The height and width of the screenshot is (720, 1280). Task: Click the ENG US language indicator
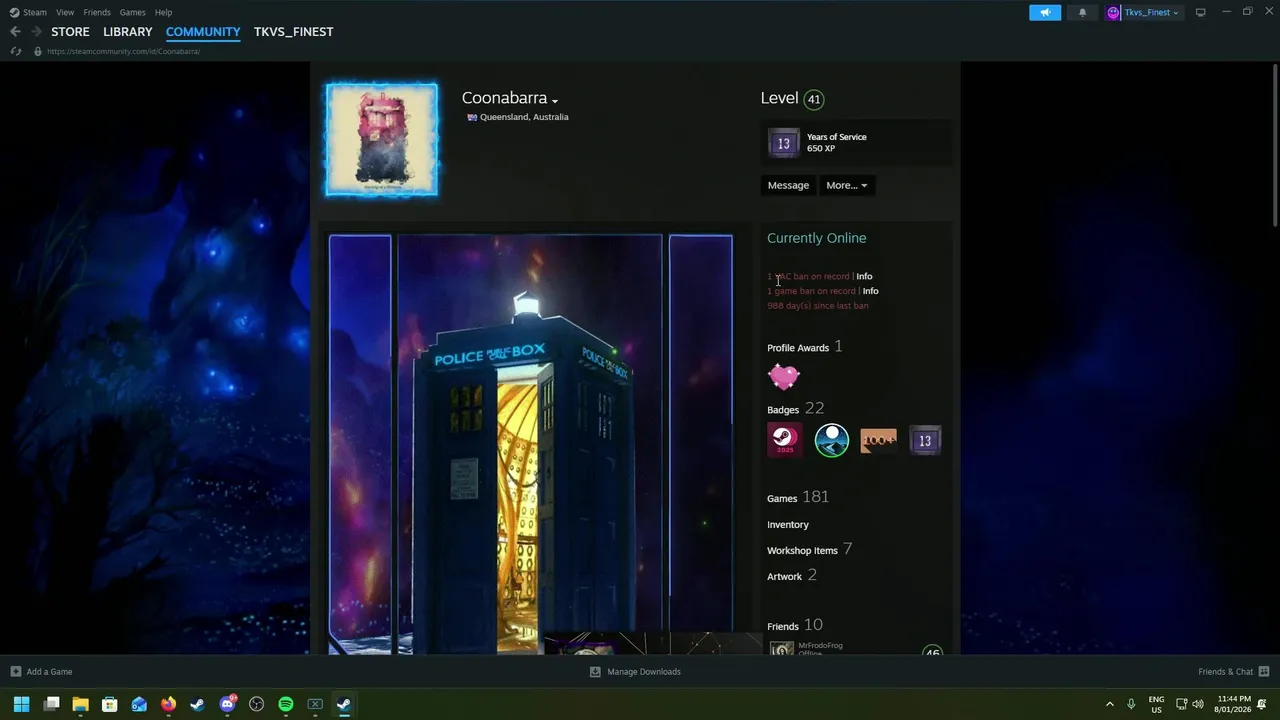coord(1156,704)
